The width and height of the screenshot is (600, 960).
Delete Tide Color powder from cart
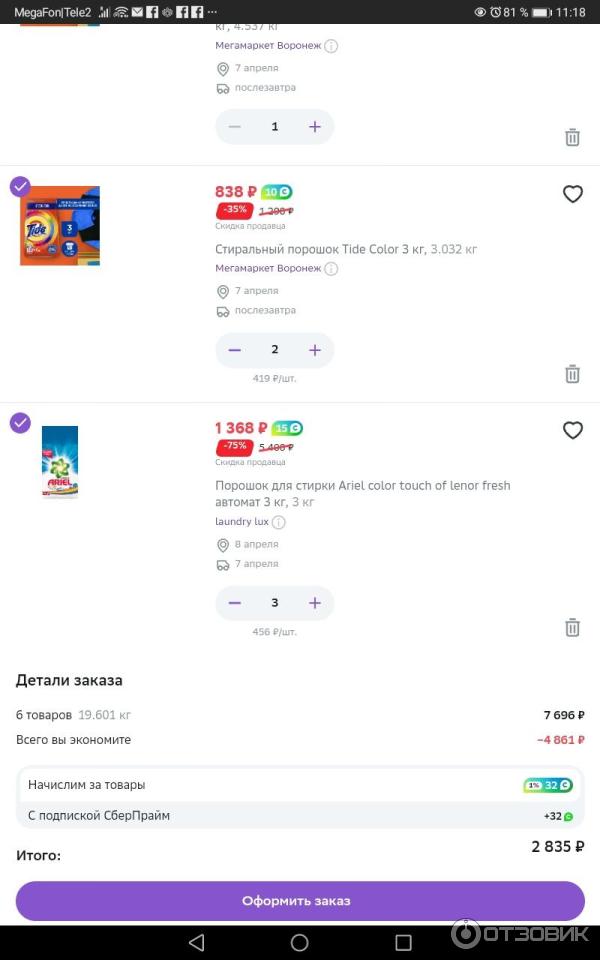pos(572,374)
